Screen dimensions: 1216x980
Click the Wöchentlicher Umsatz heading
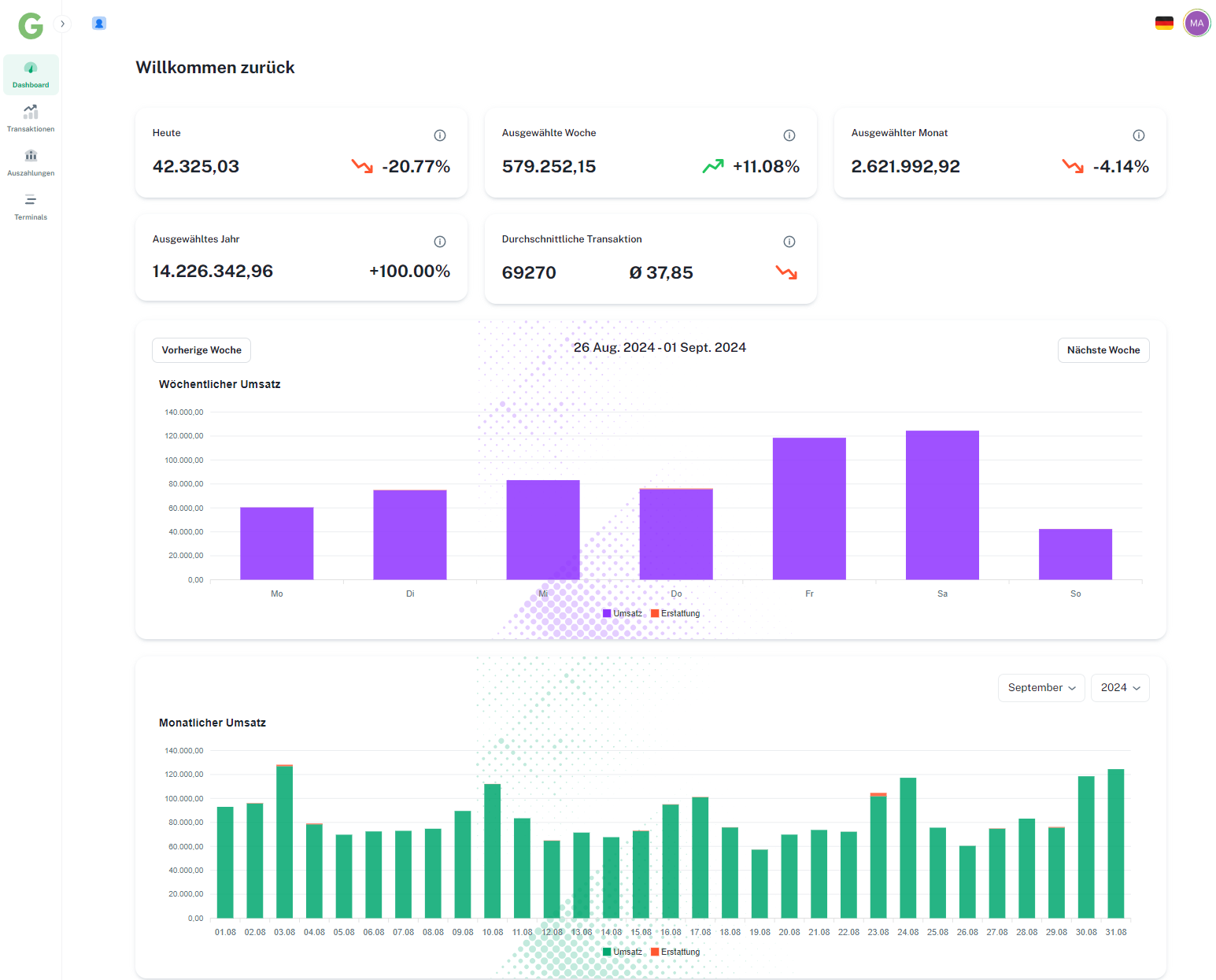tap(220, 384)
